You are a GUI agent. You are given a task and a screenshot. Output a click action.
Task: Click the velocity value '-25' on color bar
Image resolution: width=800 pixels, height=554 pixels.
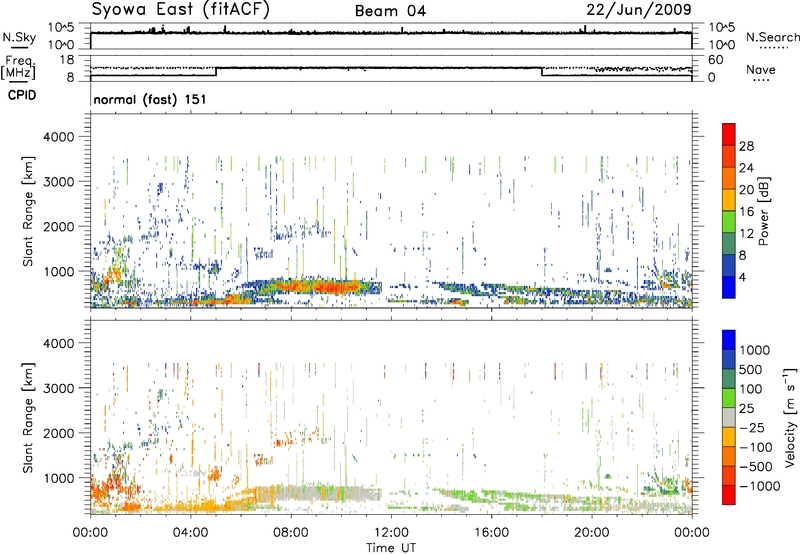pos(754,427)
